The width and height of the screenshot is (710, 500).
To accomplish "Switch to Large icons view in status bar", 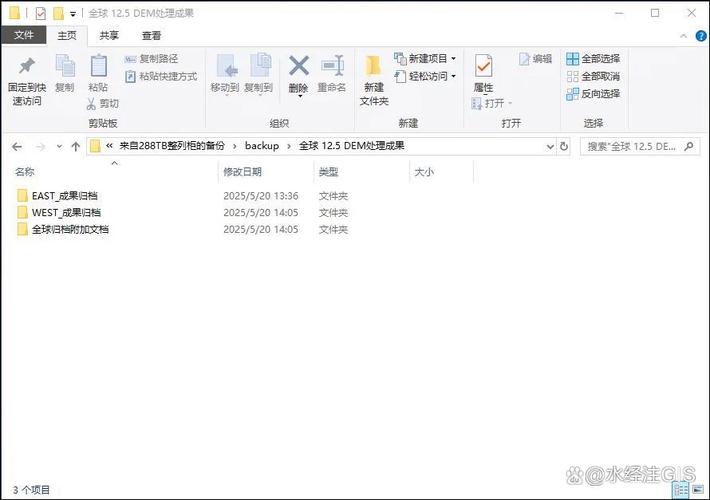I will pos(698,490).
